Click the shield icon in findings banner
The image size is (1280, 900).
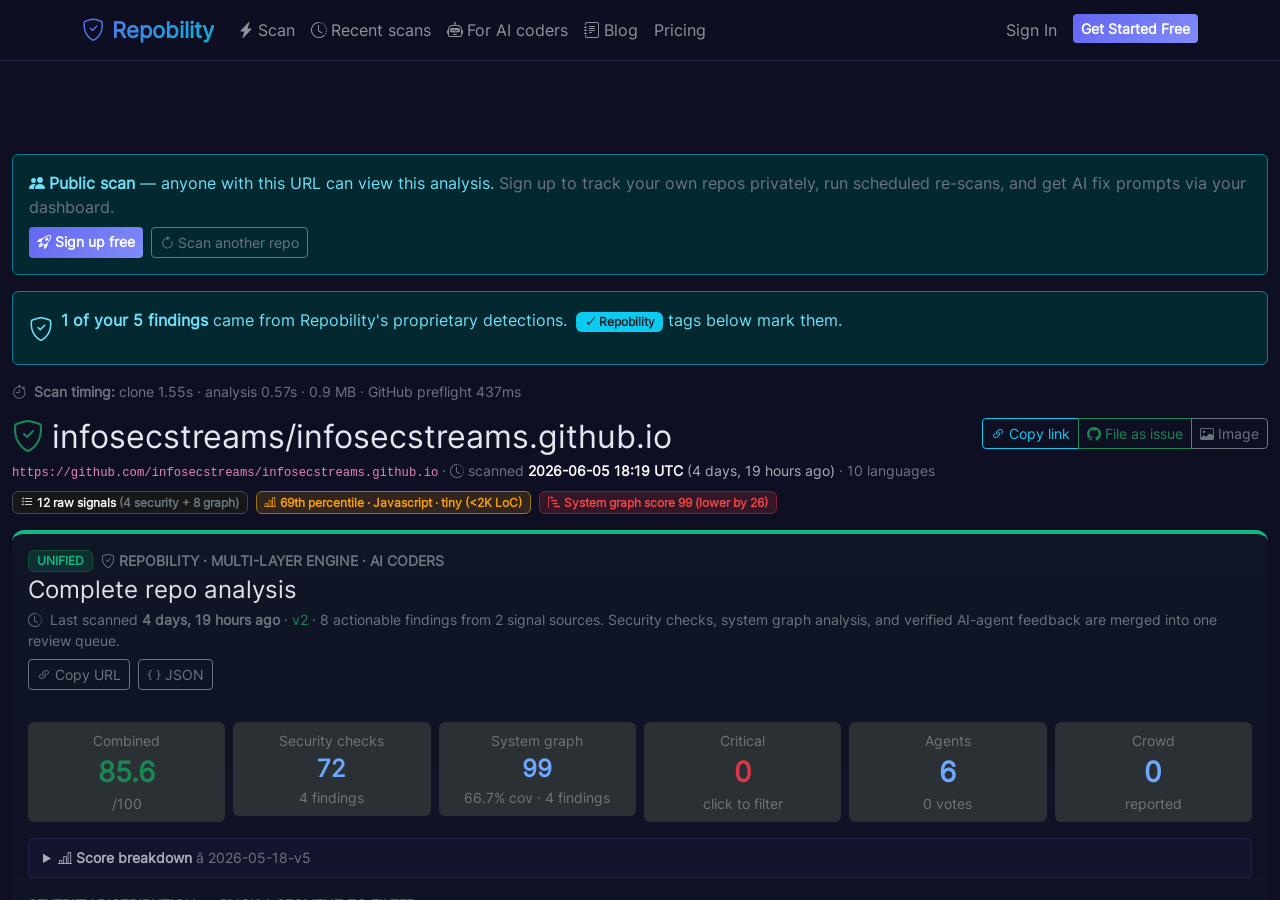click(x=41, y=328)
